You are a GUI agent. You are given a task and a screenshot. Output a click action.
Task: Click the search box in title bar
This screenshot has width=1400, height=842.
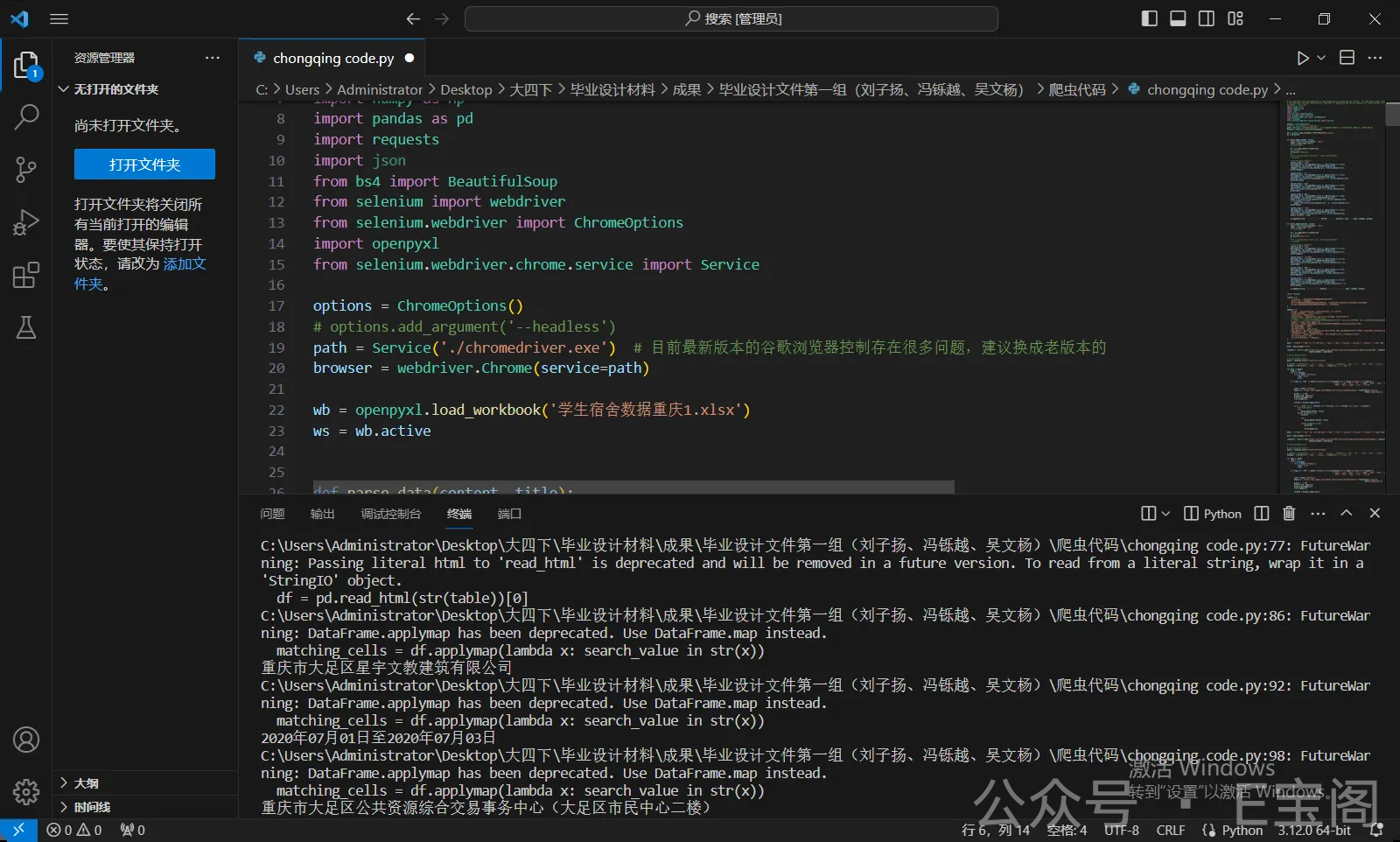(x=731, y=18)
